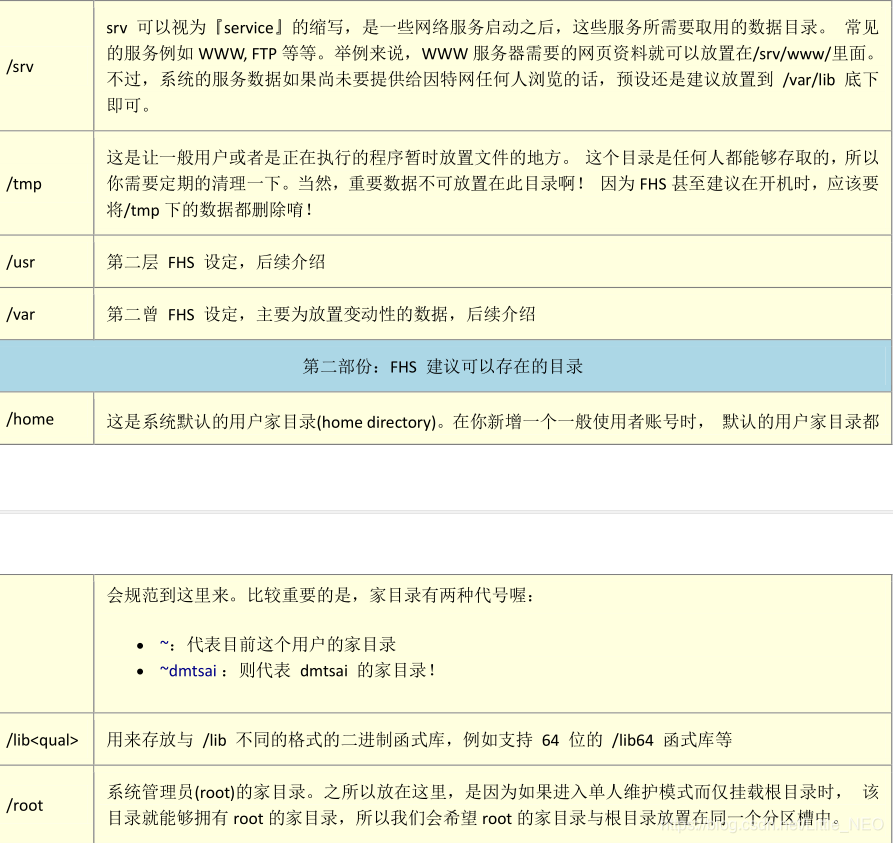The image size is (893, 843).
Task: Click the '/lib64 函式库等' text
Action: pos(672,740)
